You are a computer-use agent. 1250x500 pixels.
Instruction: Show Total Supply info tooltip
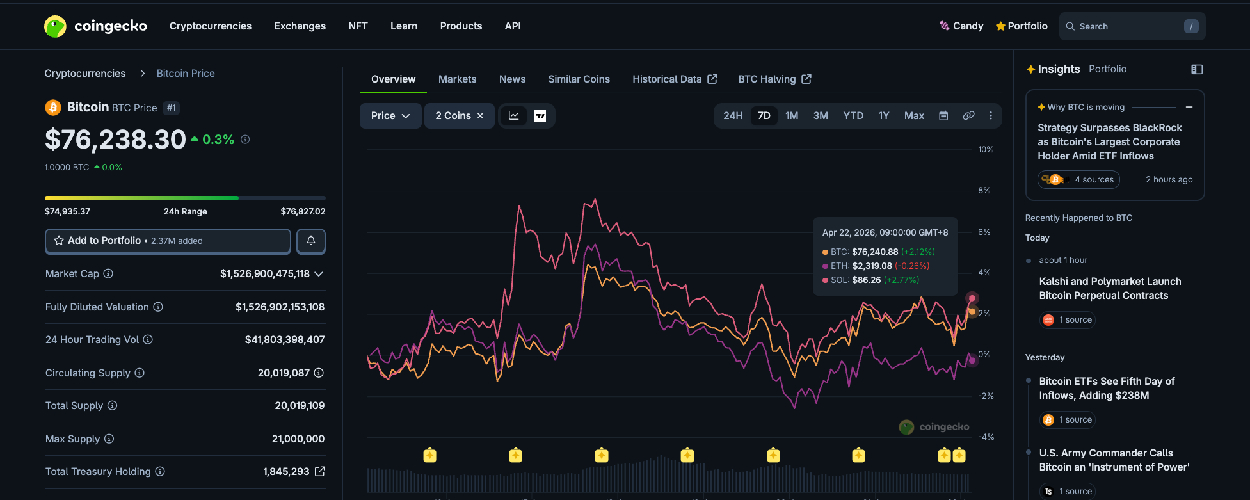112,406
